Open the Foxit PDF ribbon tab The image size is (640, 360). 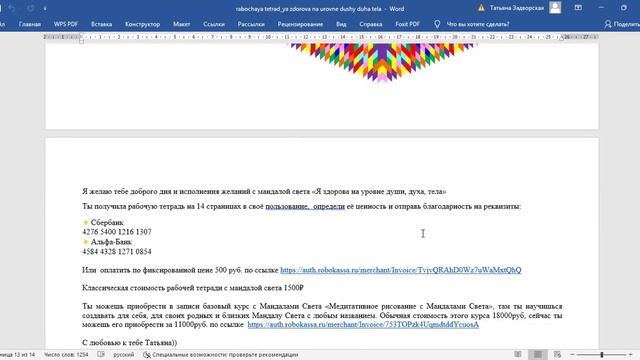point(407,24)
